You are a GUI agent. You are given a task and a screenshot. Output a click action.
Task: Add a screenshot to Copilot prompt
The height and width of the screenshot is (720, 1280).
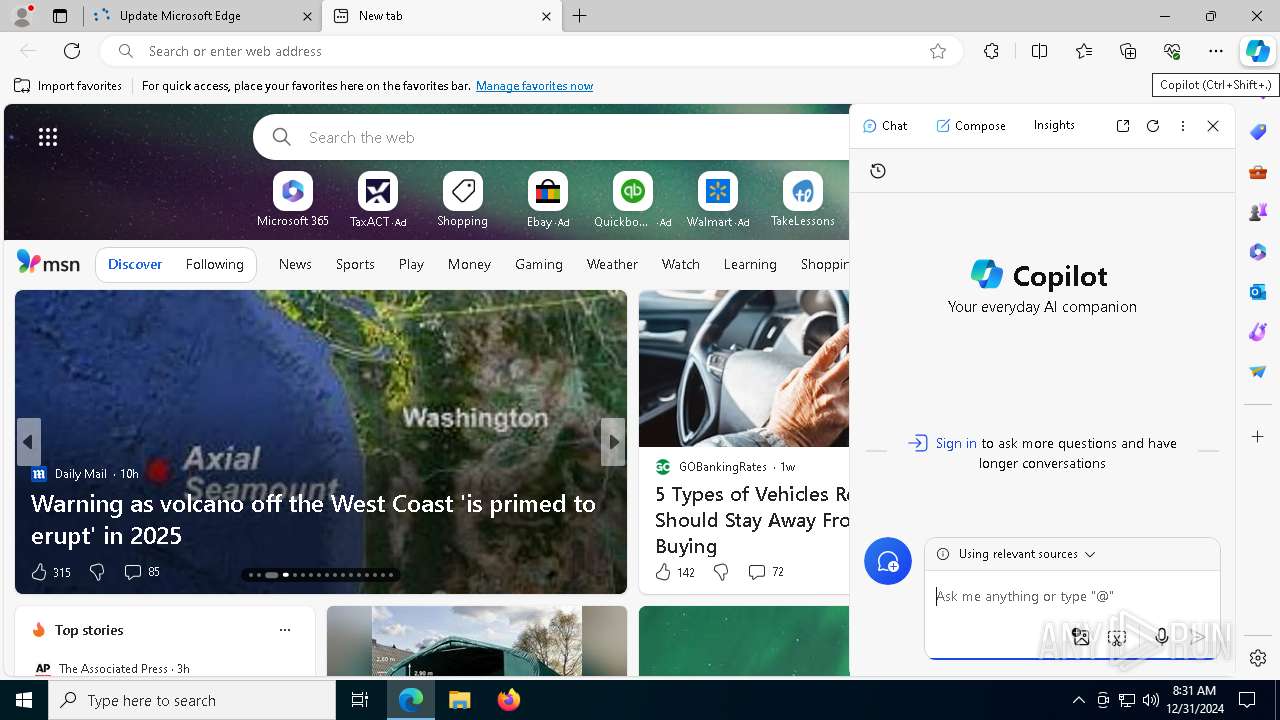pos(1117,636)
